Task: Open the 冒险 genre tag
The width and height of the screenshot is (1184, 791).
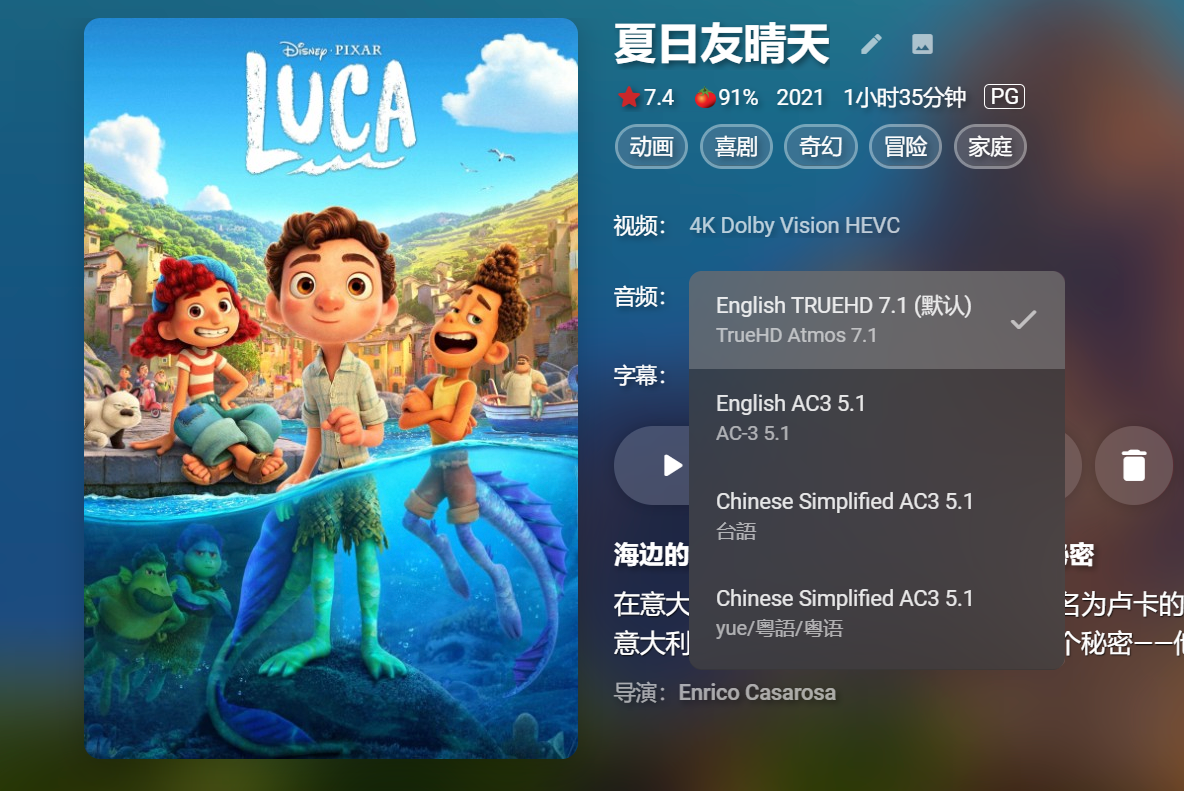Action: pyautogui.click(x=905, y=146)
